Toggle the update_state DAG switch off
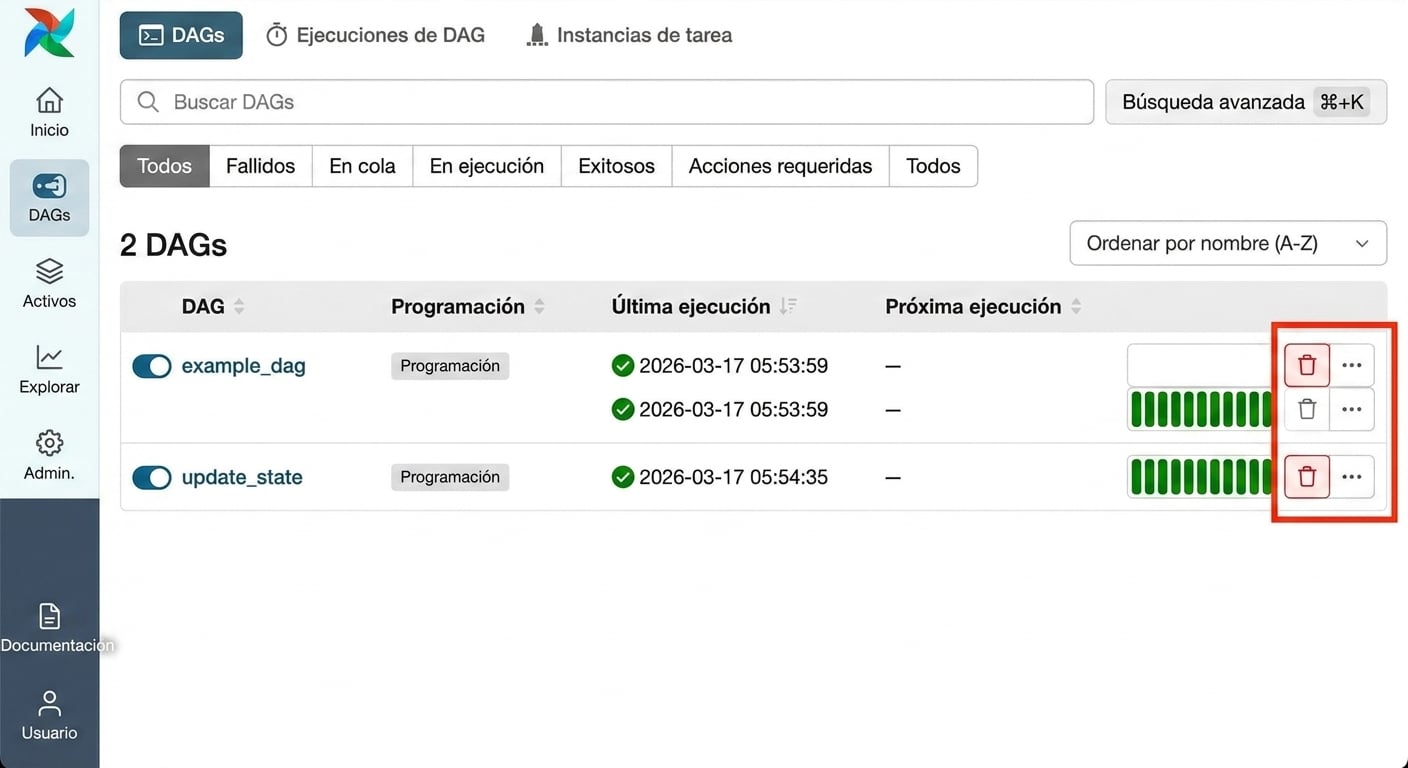Image resolution: width=1408 pixels, height=768 pixels. [x=152, y=478]
